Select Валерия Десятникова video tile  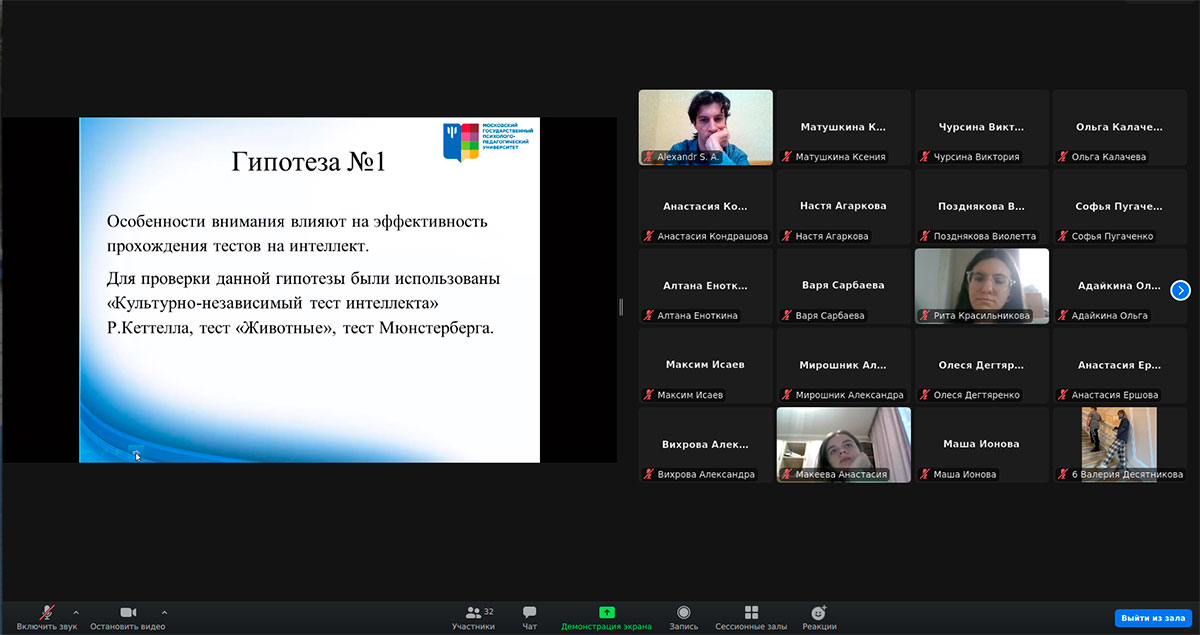tap(1119, 445)
